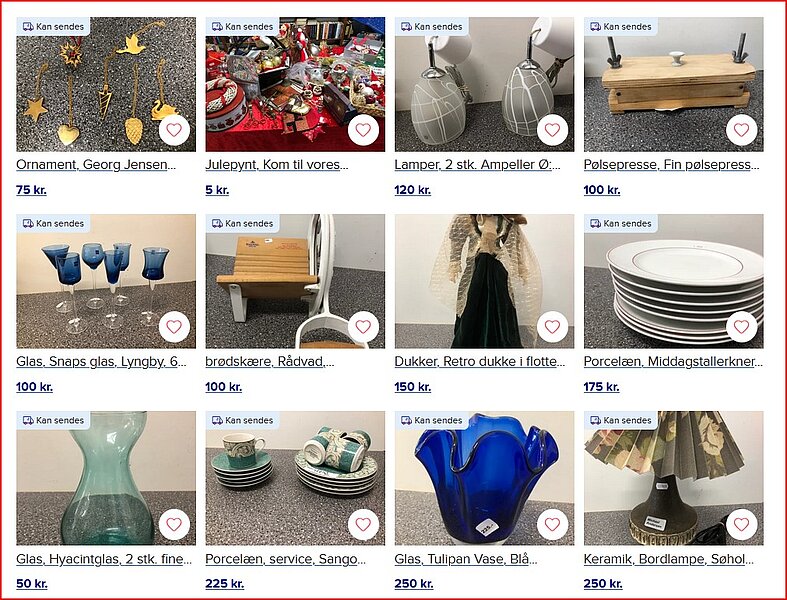Favorite the Georg Jensen ornament listing
This screenshot has width=787, height=600.
click(x=174, y=130)
